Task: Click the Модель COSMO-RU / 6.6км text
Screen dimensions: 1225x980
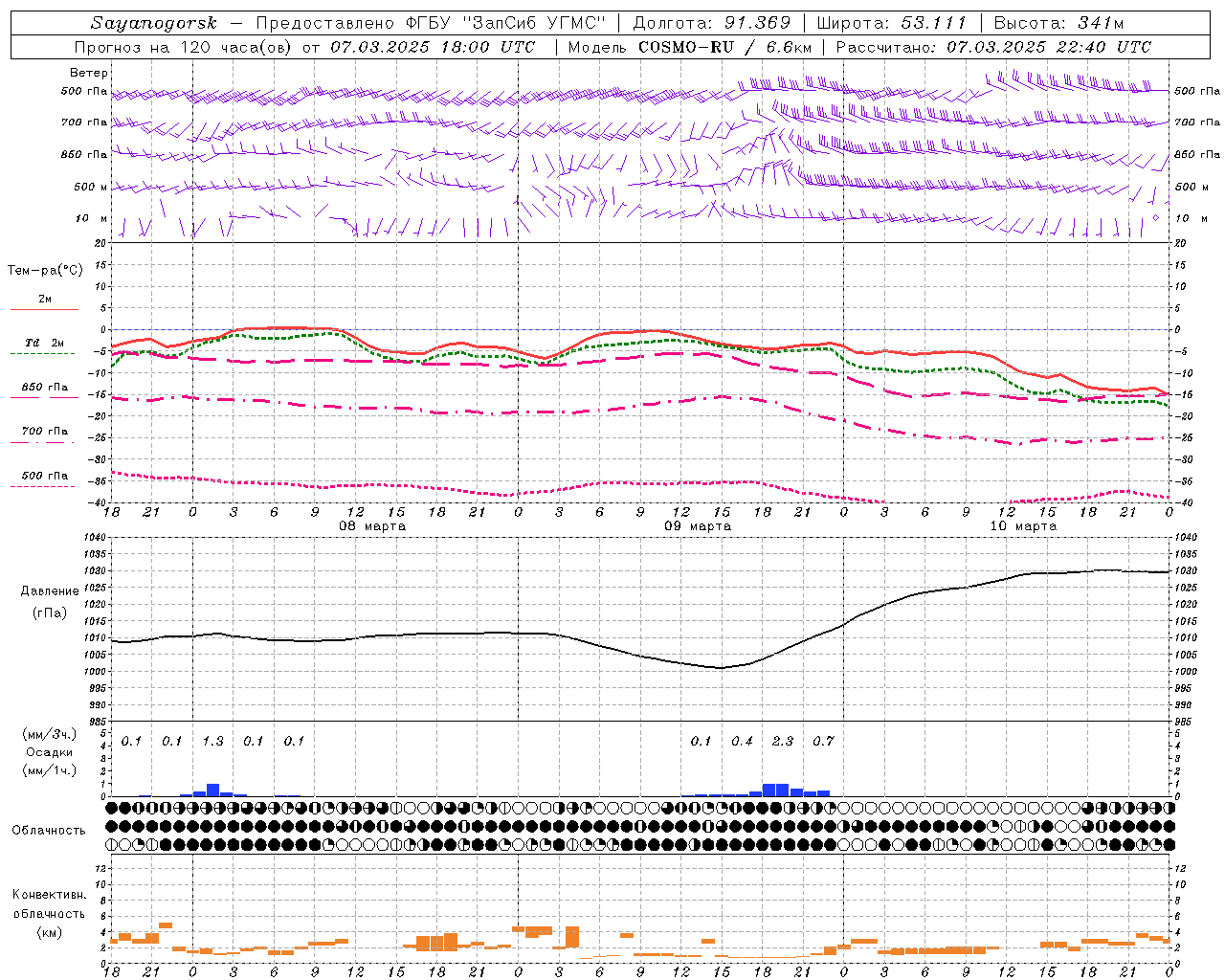Action: pyautogui.click(x=689, y=47)
